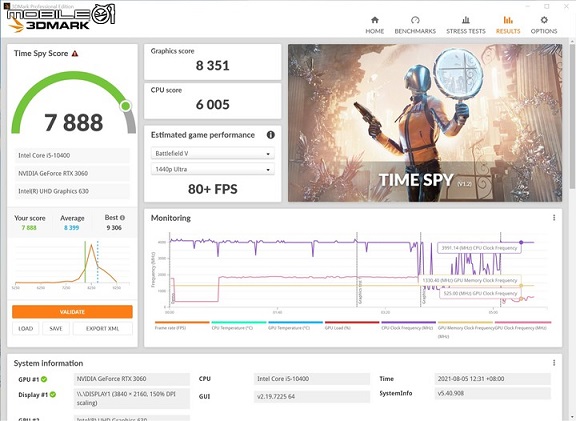
Task: Click NVIDIA GeForce RTX 3060 row under score
Action: [x=72, y=173]
